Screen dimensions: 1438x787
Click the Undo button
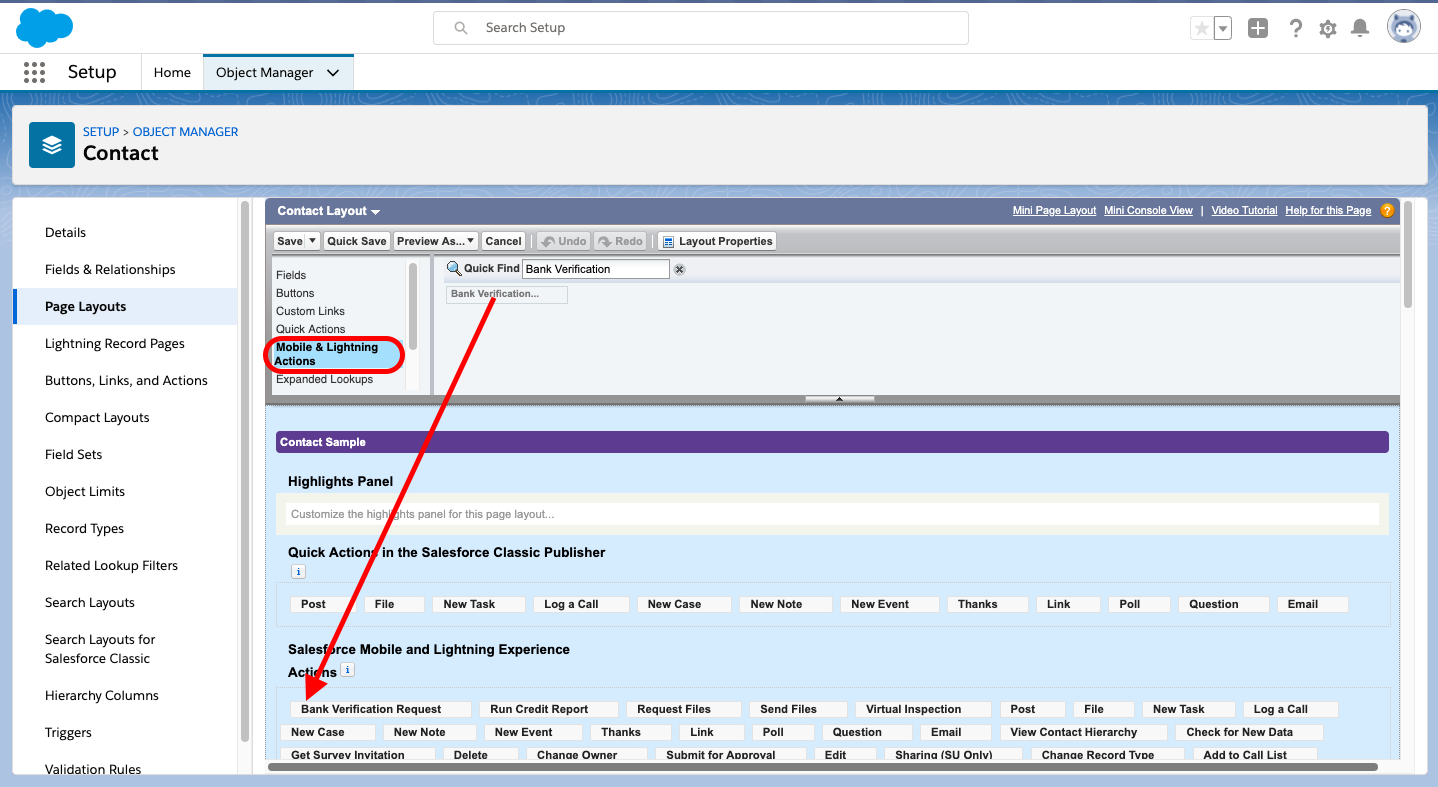(563, 241)
